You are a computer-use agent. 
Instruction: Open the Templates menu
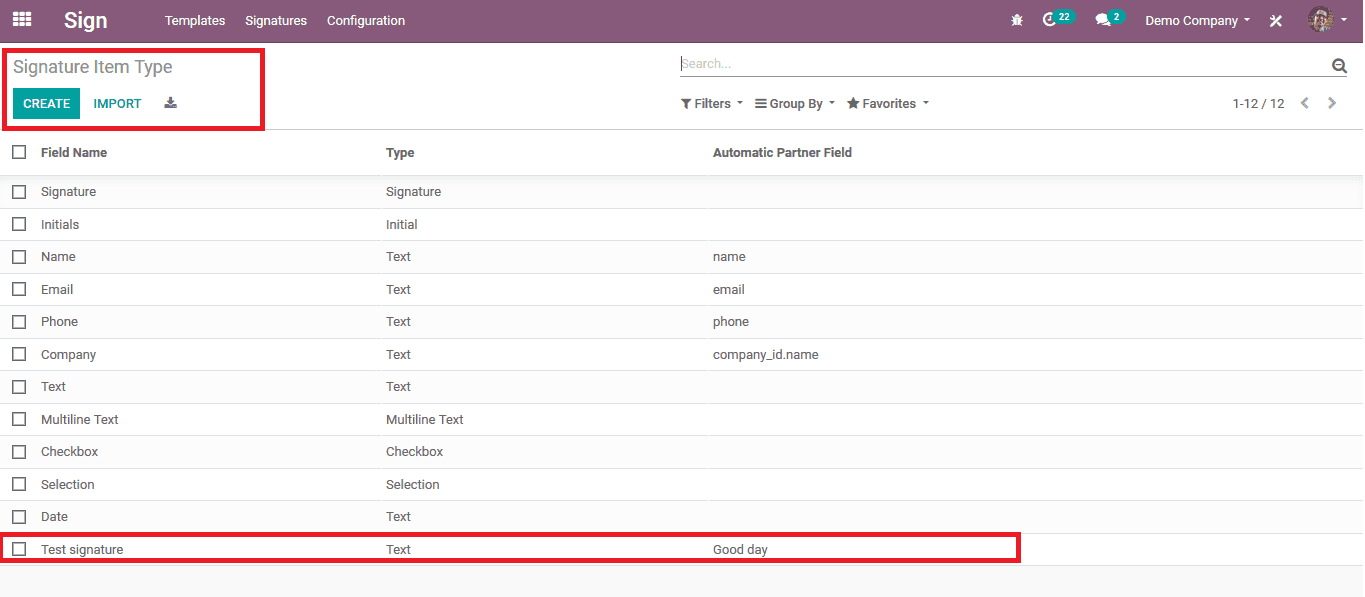[195, 20]
